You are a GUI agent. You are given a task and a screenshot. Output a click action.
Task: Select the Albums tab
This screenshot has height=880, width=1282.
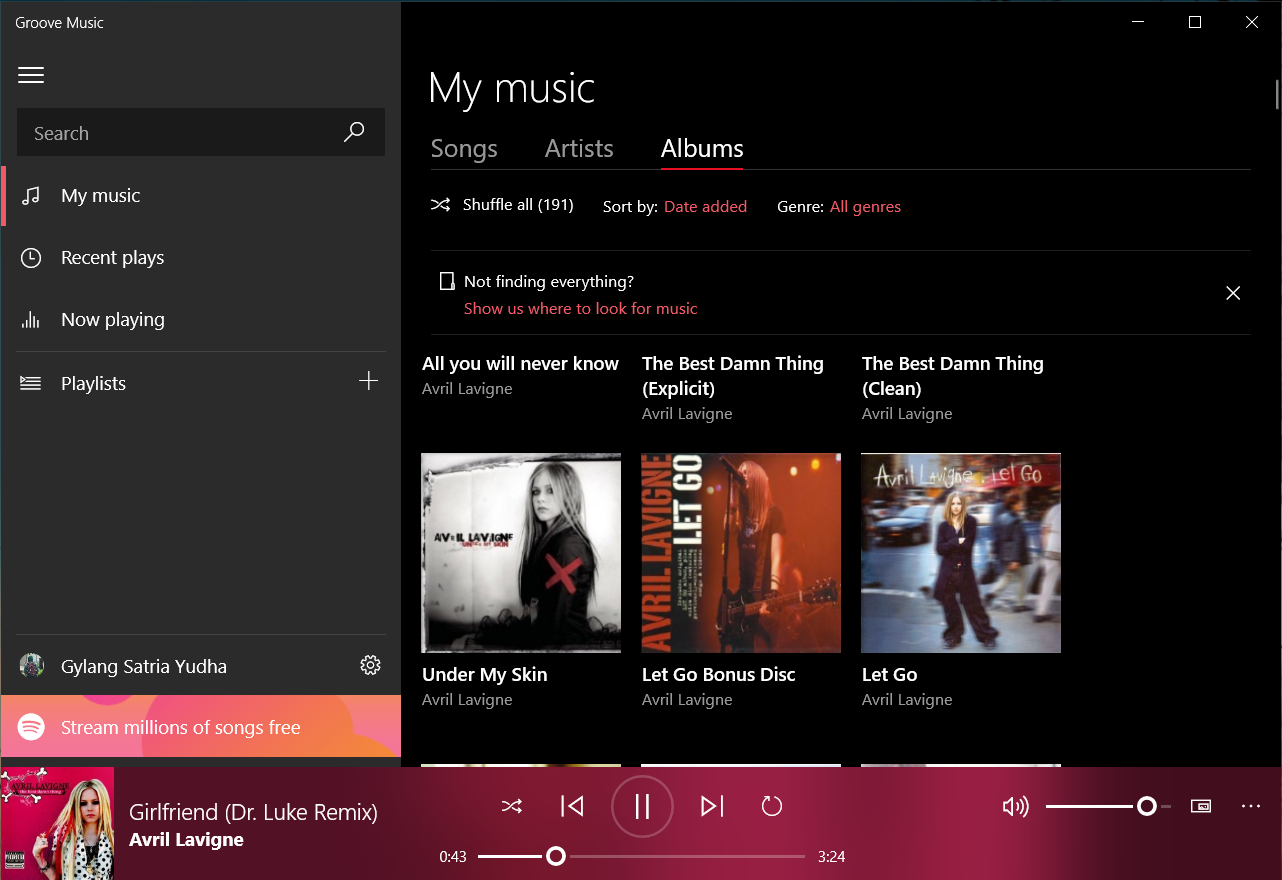click(702, 149)
